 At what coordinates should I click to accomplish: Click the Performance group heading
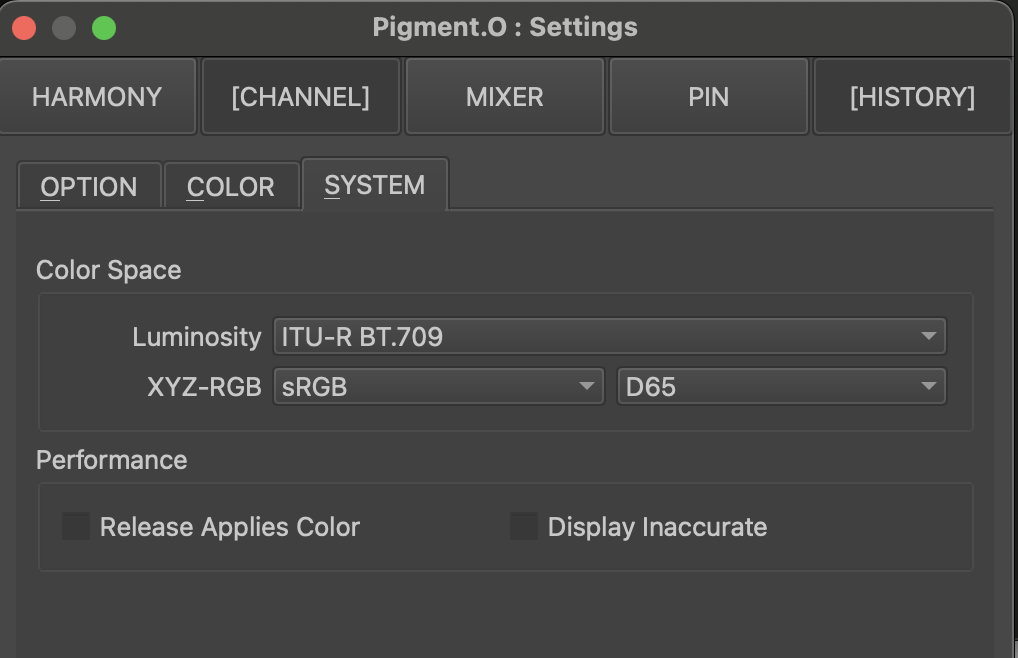coord(112,460)
